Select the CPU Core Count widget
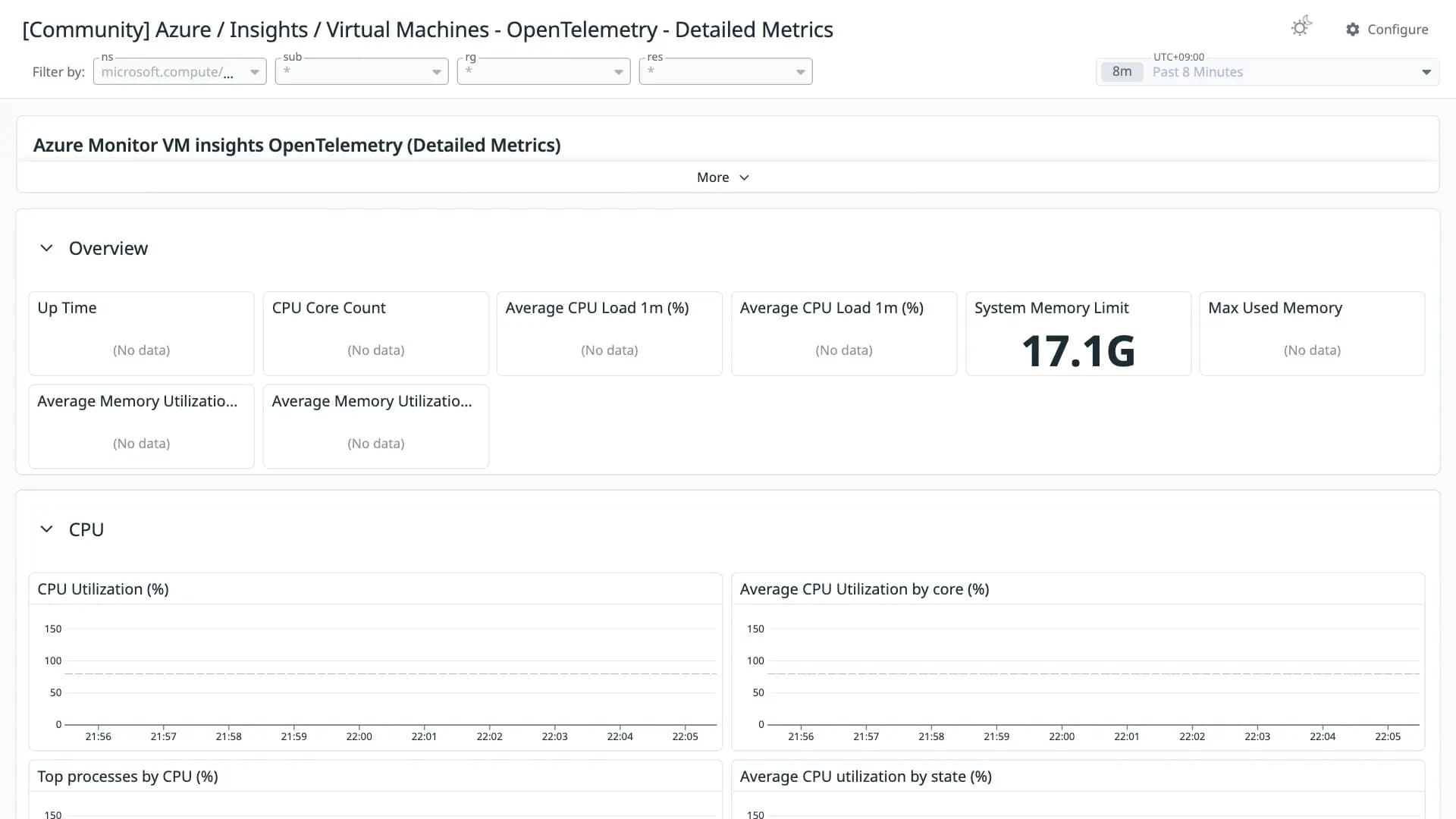This screenshot has height=819, width=1456. click(376, 334)
